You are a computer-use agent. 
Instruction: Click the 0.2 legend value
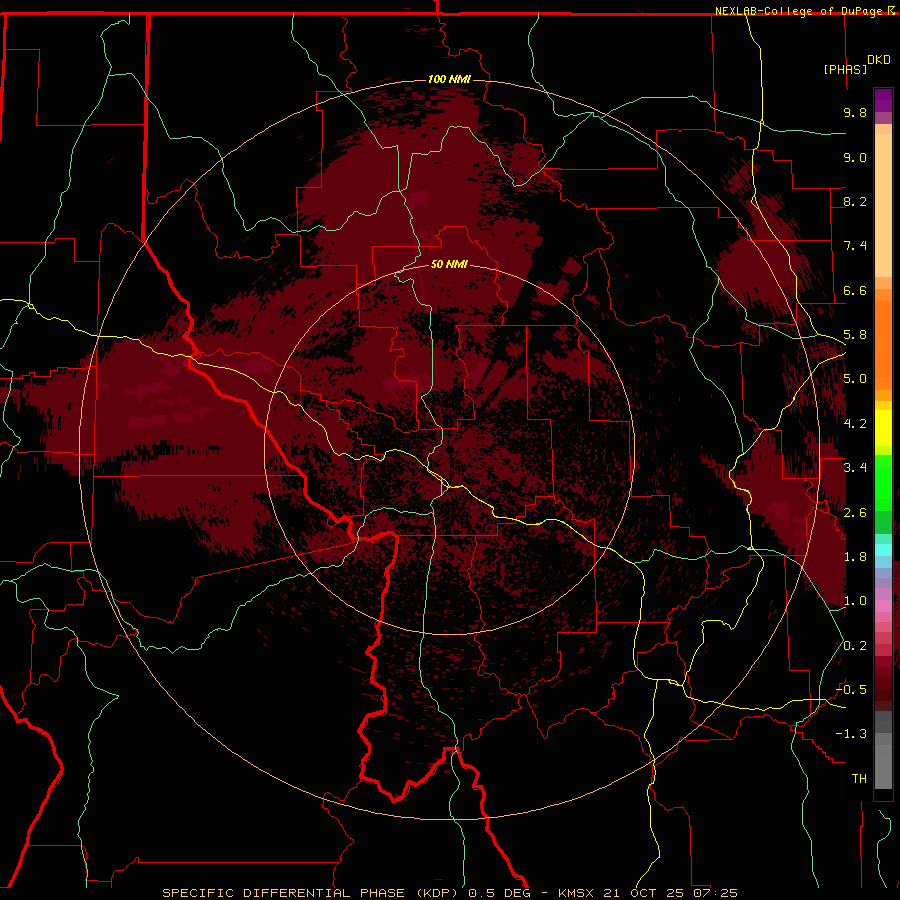(855, 646)
